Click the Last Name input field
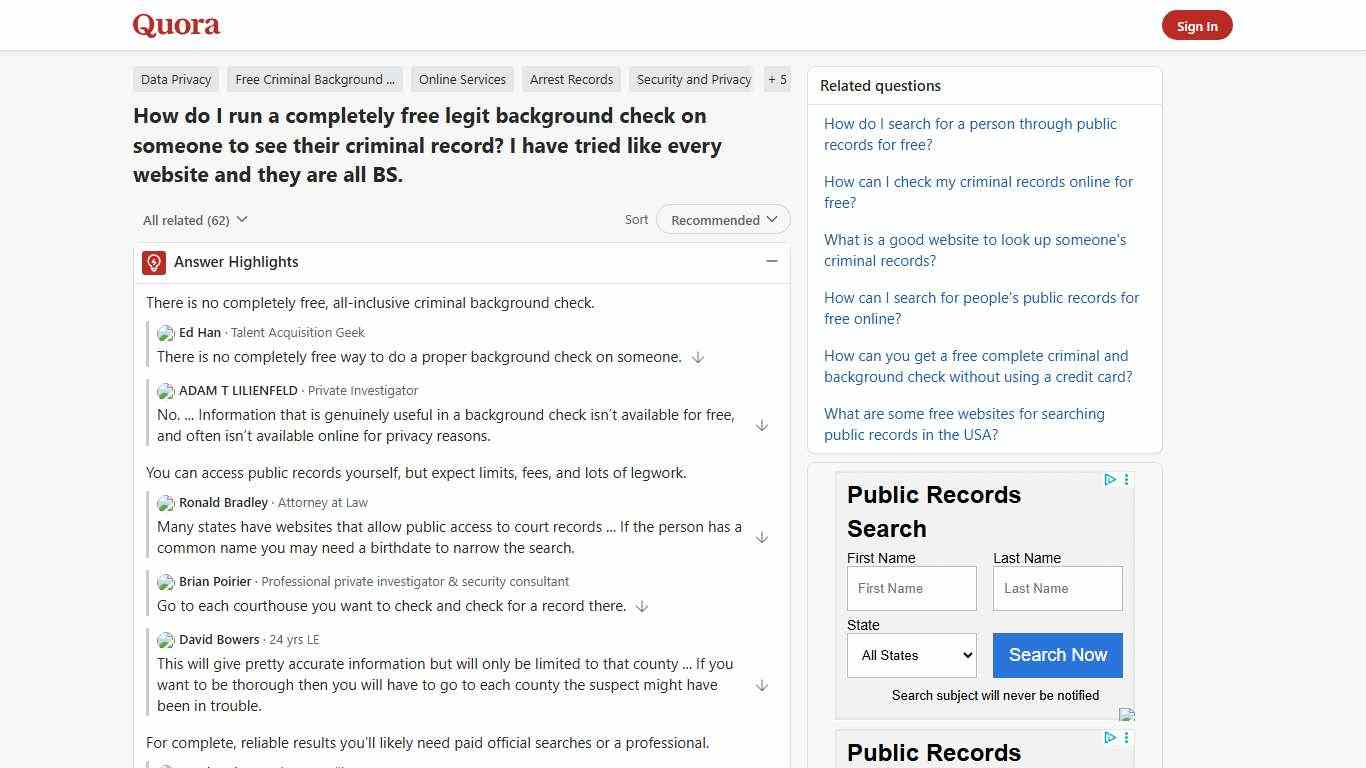 pyautogui.click(x=1057, y=588)
